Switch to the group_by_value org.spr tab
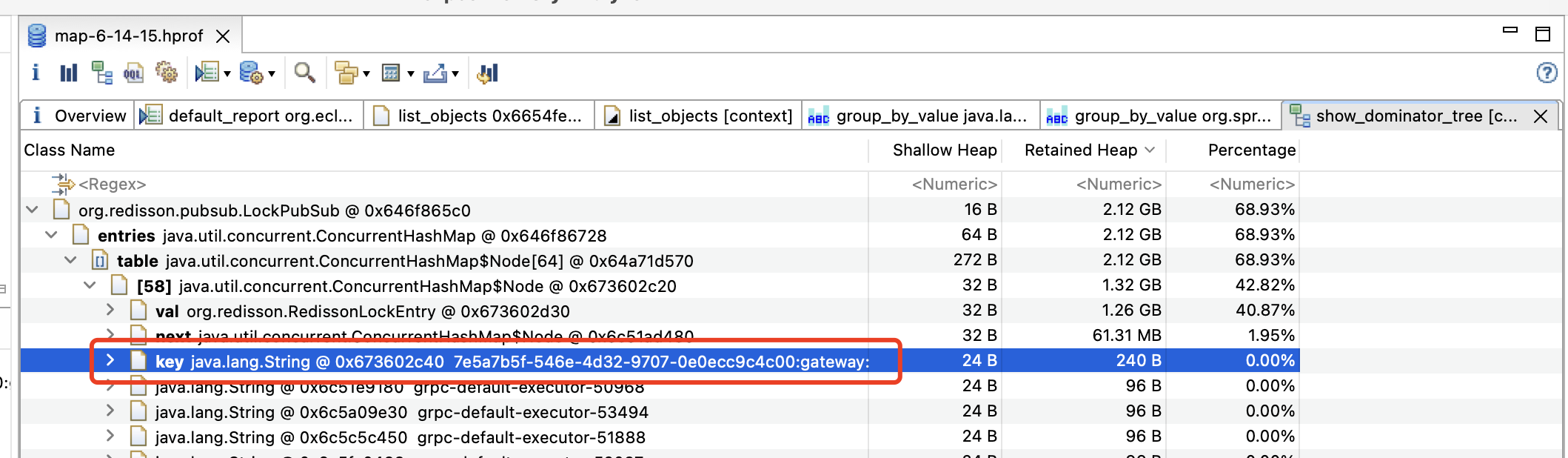Viewport: 1568px width, 458px height. coord(1160,116)
